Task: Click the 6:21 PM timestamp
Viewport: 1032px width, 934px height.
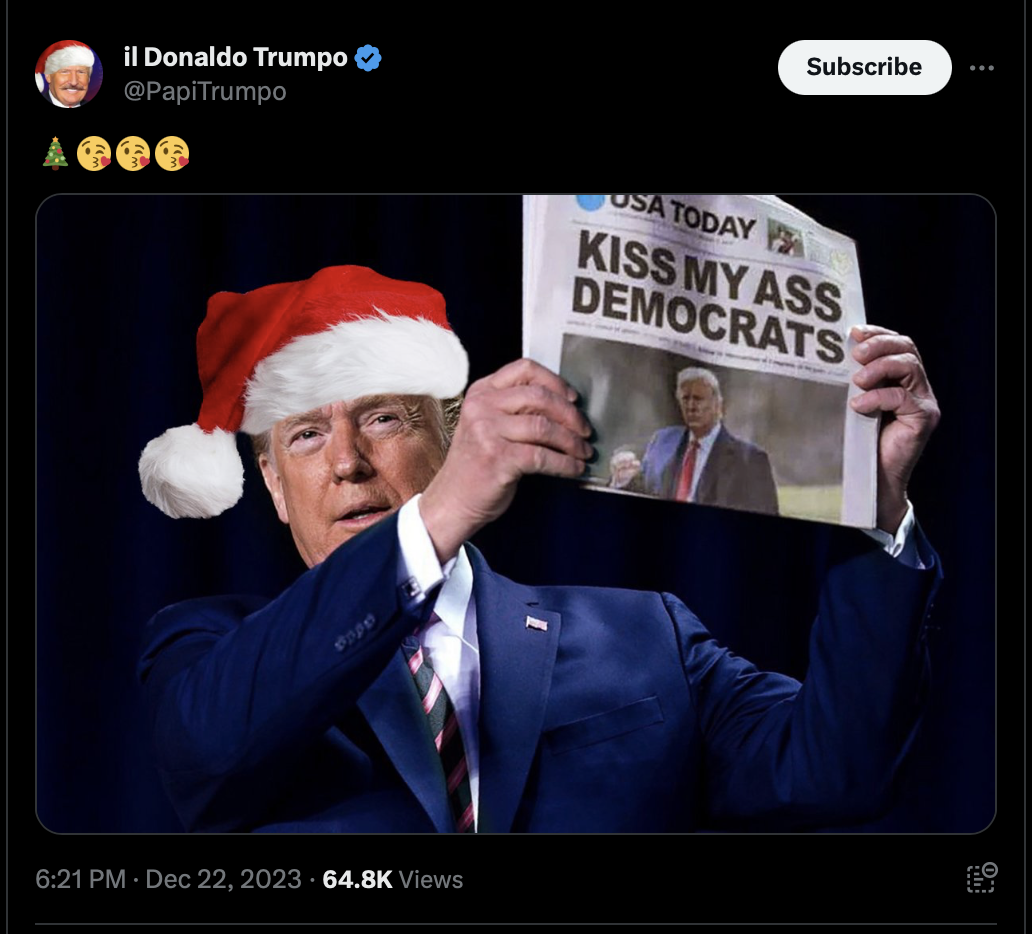Action: [80, 879]
